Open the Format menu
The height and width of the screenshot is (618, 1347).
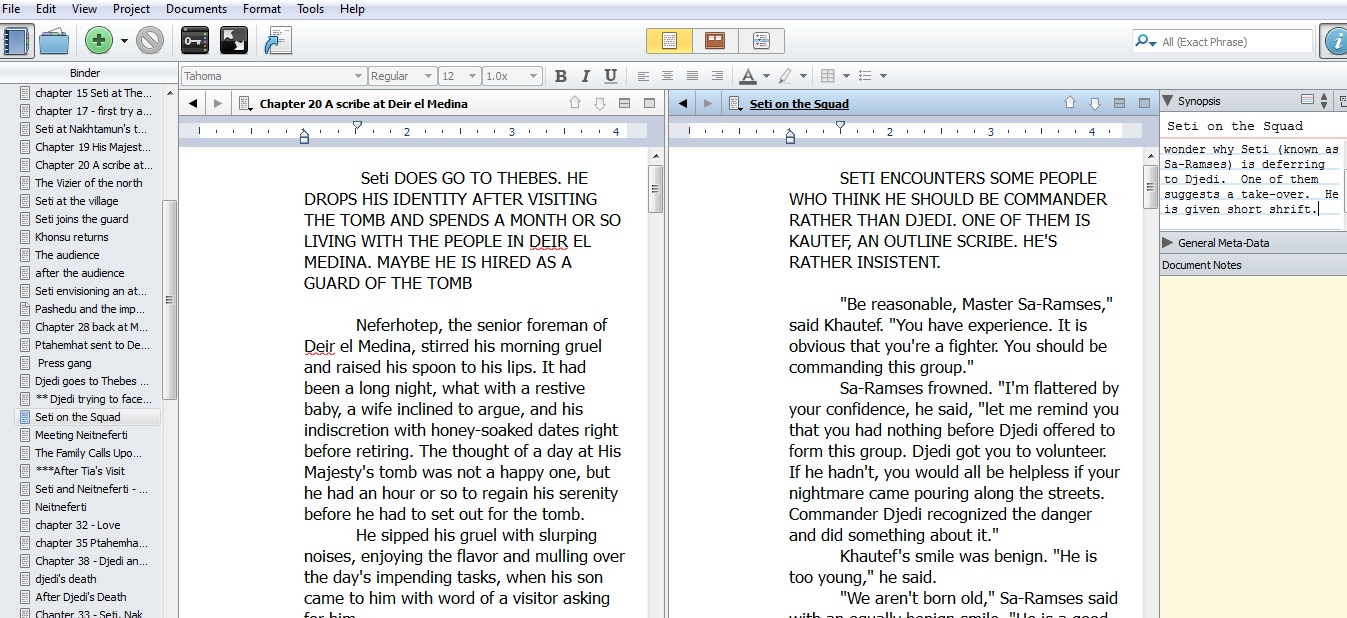point(262,9)
